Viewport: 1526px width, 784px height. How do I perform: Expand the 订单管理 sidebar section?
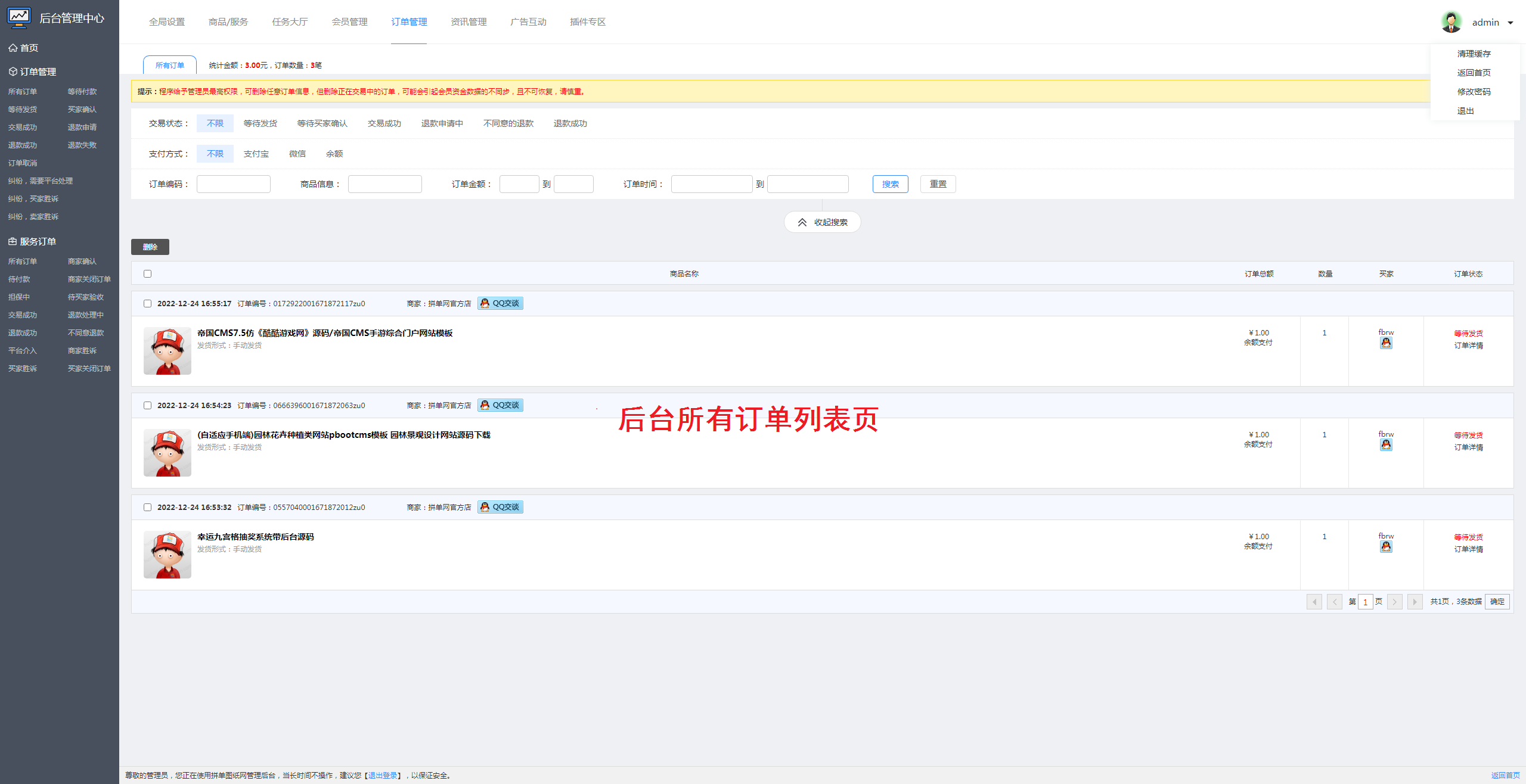tap(32, 71)
